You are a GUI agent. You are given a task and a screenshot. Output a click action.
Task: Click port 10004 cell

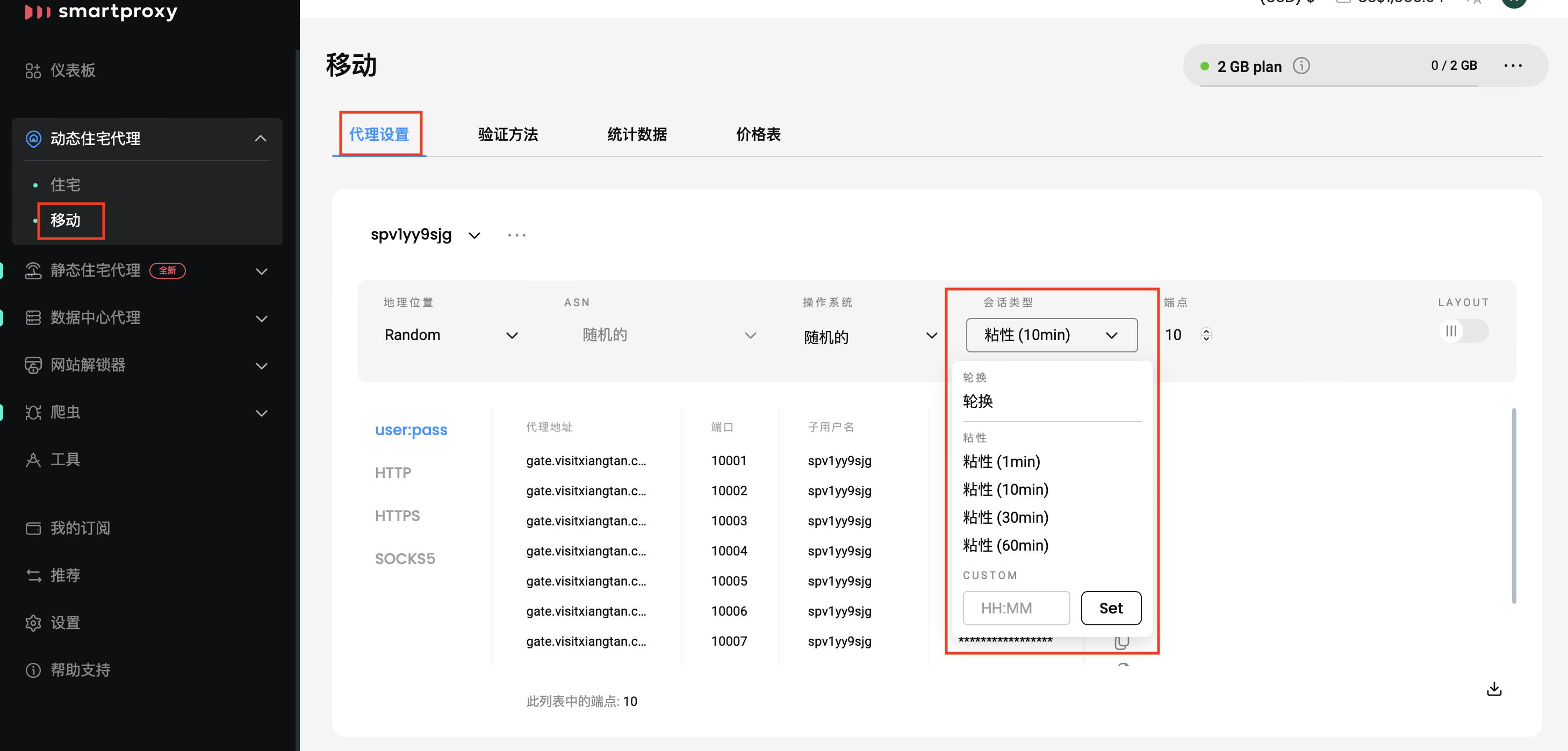pos(729,551)
